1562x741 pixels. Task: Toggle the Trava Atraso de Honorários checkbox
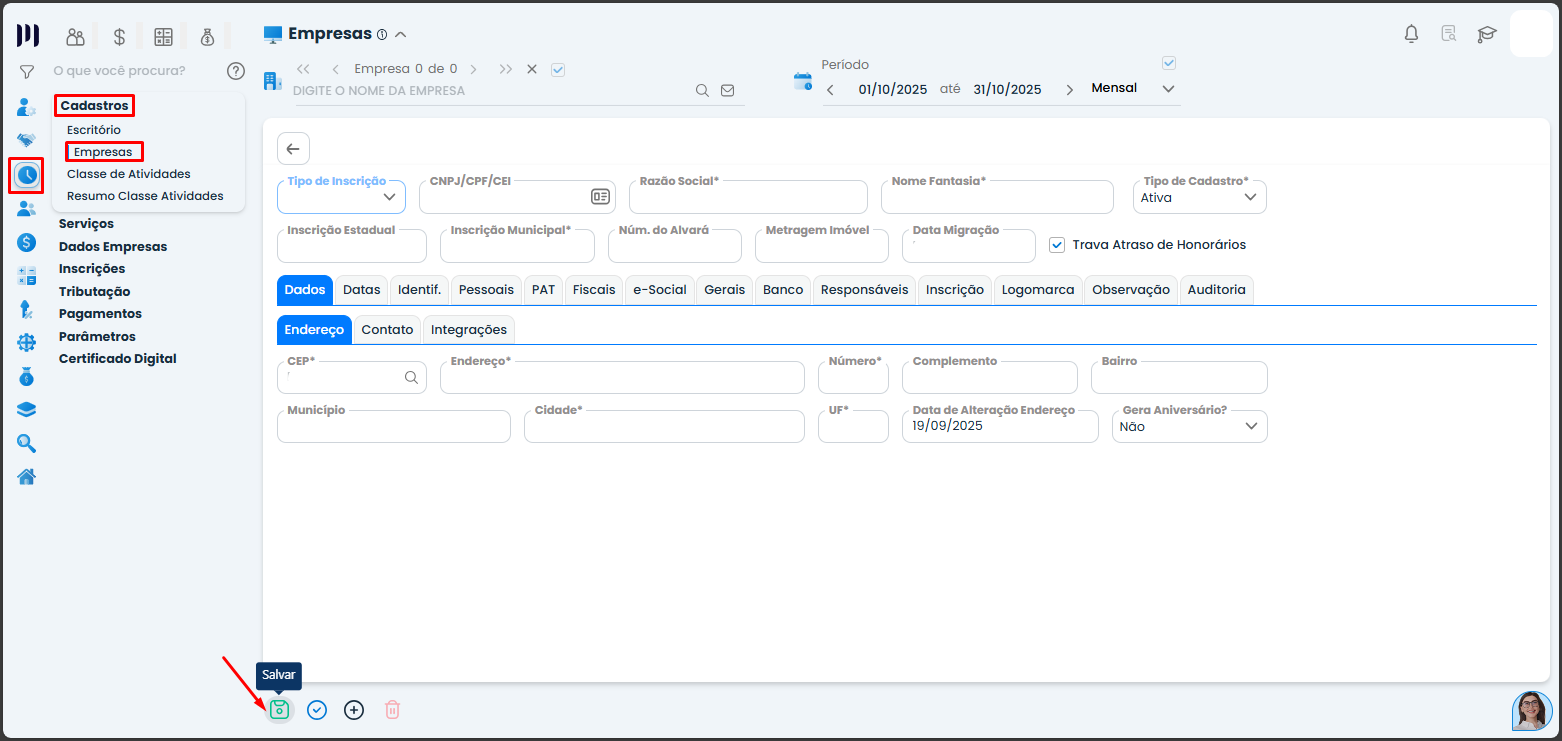pyautogui.click(x=1057, y=245)
